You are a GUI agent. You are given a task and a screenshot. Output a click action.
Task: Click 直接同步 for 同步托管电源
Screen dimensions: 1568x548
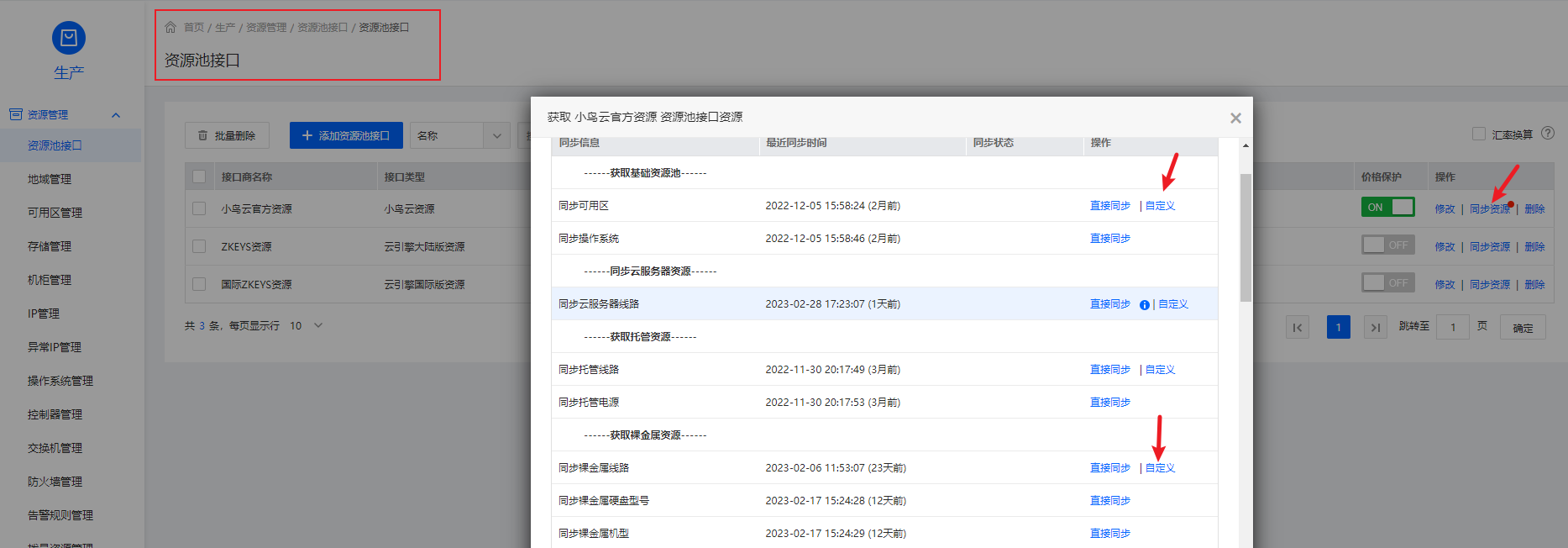[1109, 403]
